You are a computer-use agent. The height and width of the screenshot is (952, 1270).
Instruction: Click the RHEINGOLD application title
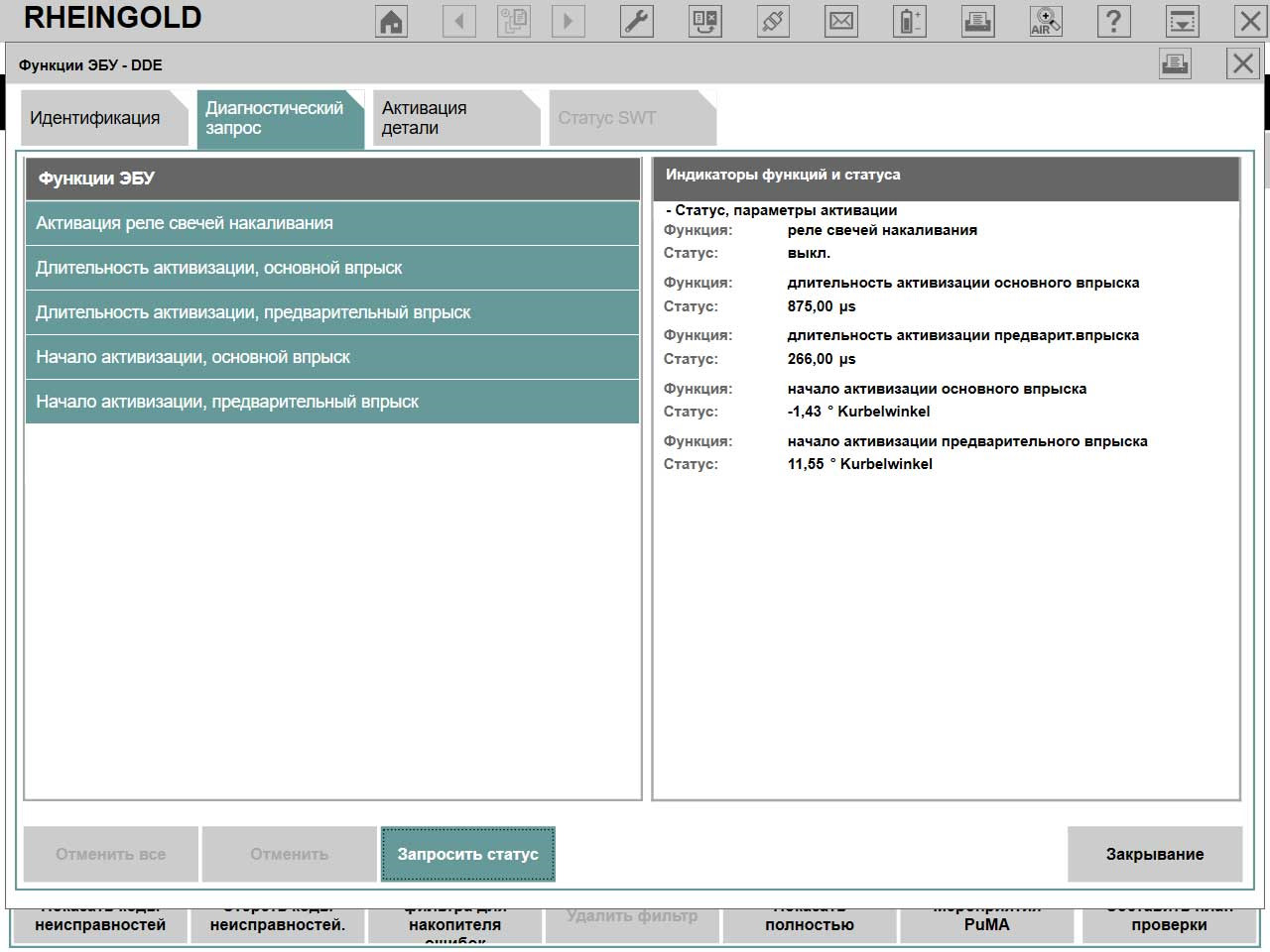112,18
